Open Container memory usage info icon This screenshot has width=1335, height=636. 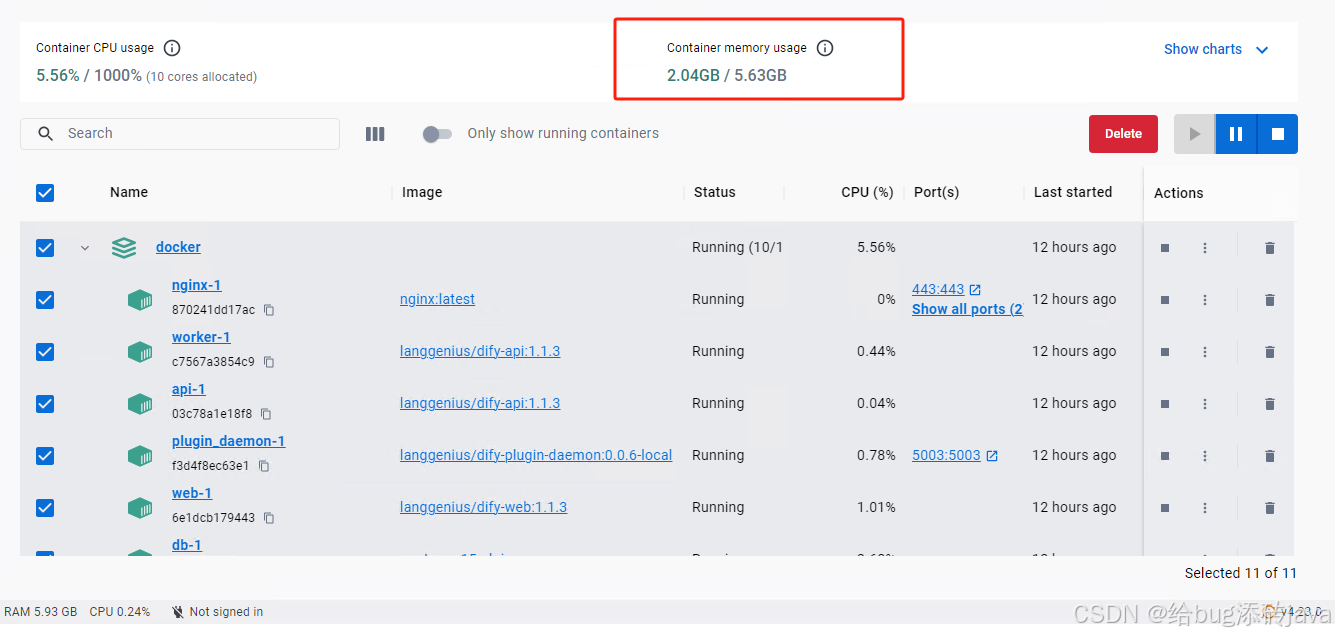[x=825, y=48]
